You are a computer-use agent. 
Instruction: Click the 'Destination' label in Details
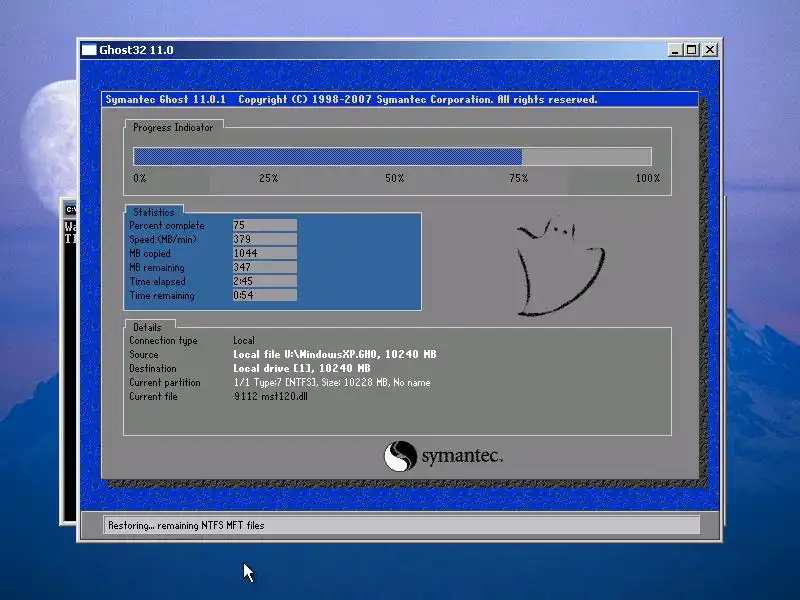coord(153,368)
